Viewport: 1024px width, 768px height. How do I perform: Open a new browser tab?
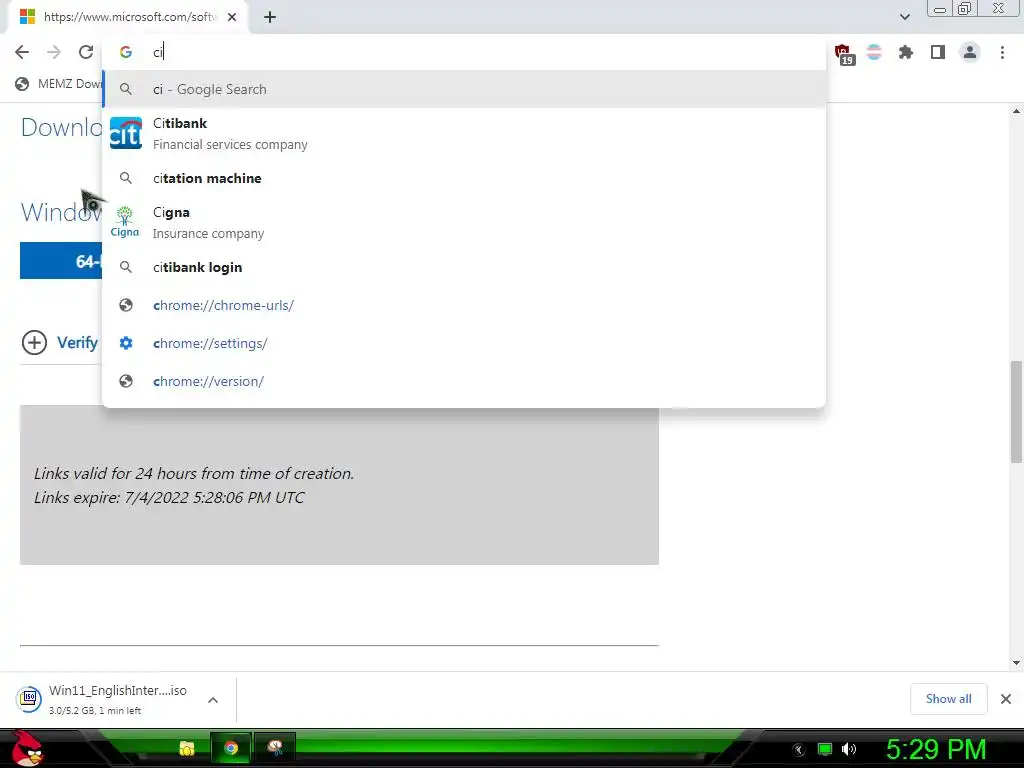(270, 17)
